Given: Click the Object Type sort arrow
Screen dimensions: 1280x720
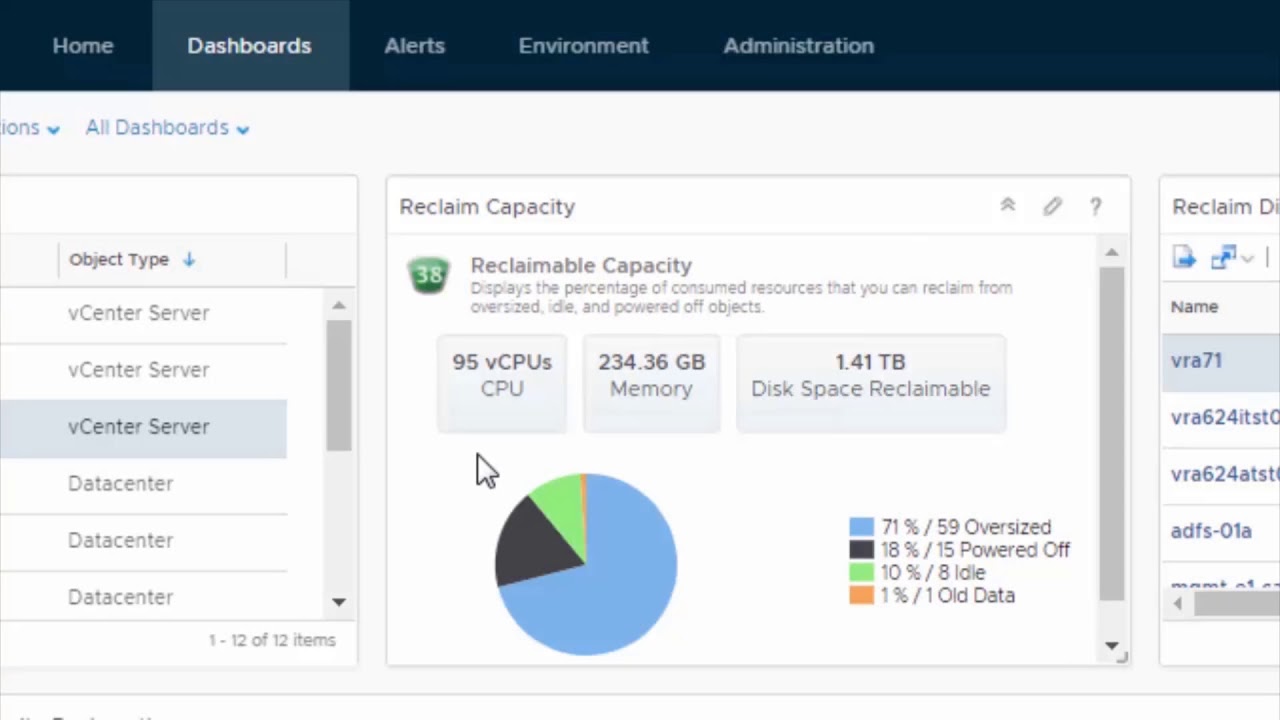Looking at the screenshot, I should 189,260.
